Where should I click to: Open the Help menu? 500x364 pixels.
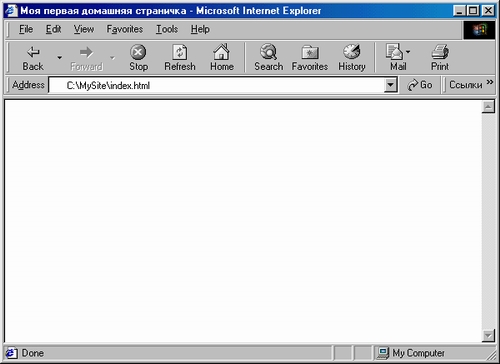200,29
